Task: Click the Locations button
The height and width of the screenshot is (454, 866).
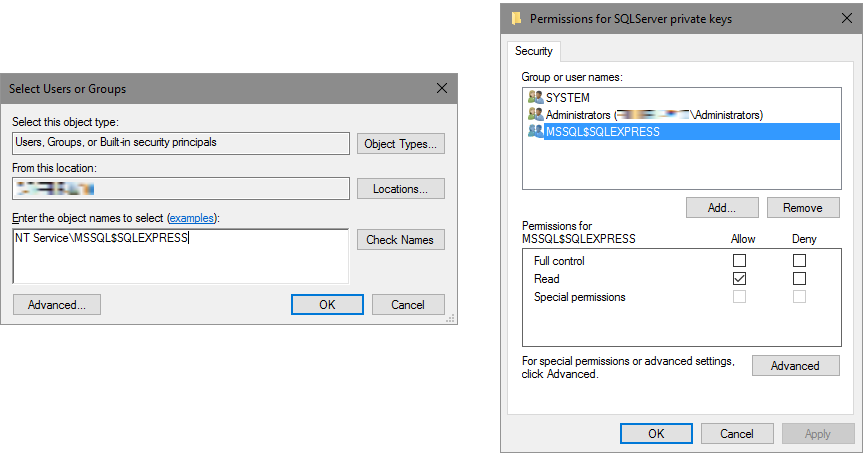Action: (x=400, y=189)
